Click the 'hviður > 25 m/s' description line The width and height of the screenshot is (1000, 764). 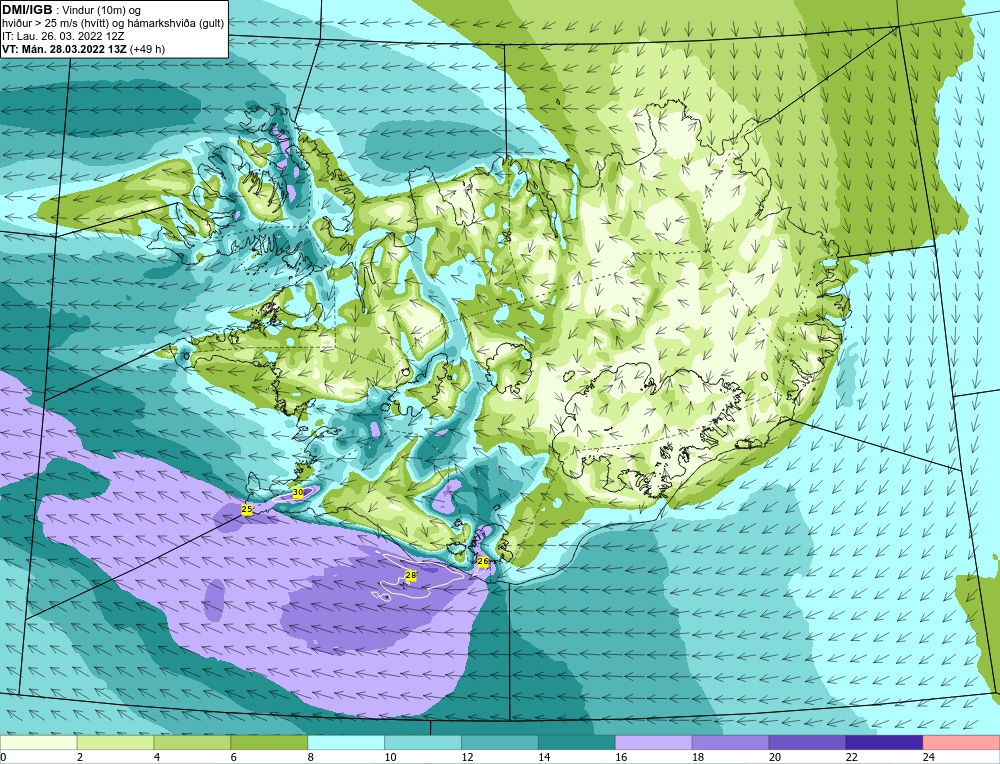click(113, 24)
